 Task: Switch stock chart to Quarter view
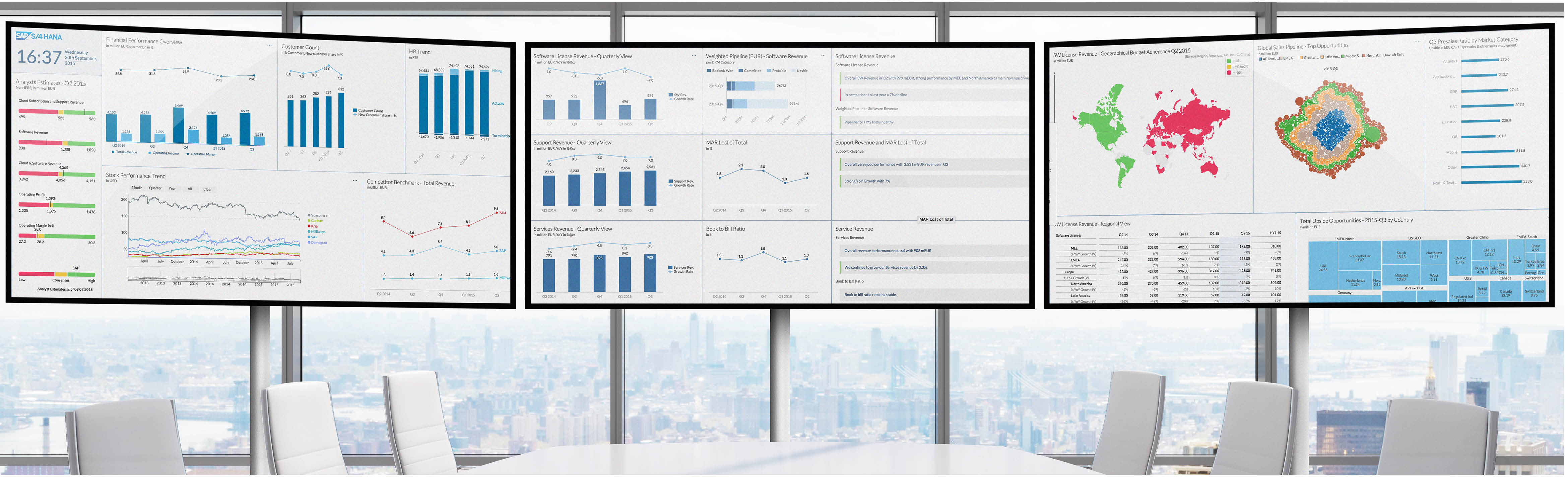coord(155,188)
